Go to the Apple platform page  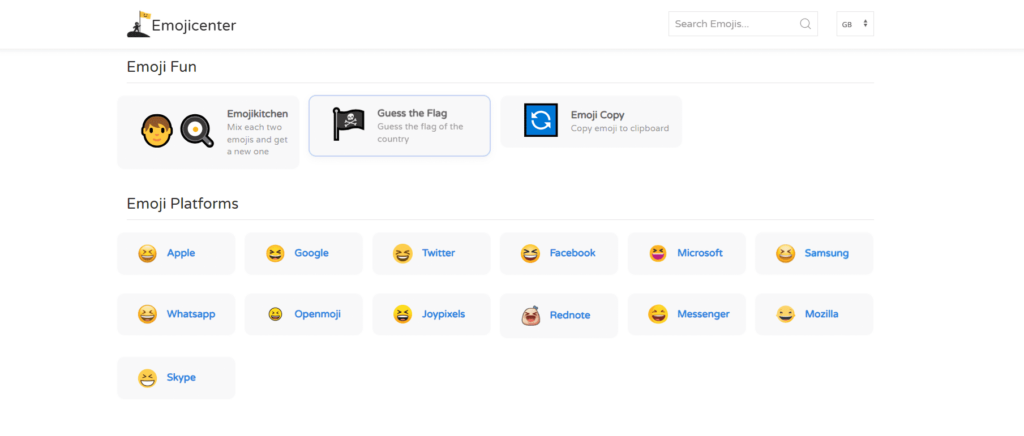[x=181, y=253]
